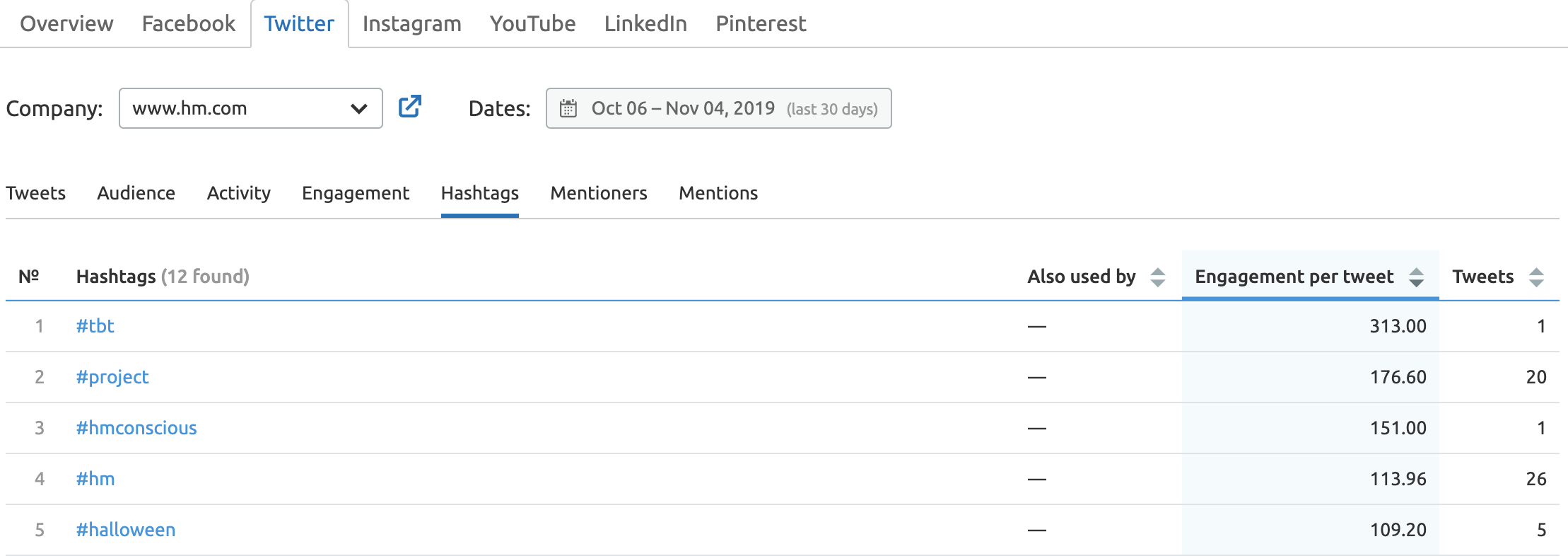Switch to the Pinterest tab
Image resolution: width=1568 pixels, height=556 pixels.
761,23
